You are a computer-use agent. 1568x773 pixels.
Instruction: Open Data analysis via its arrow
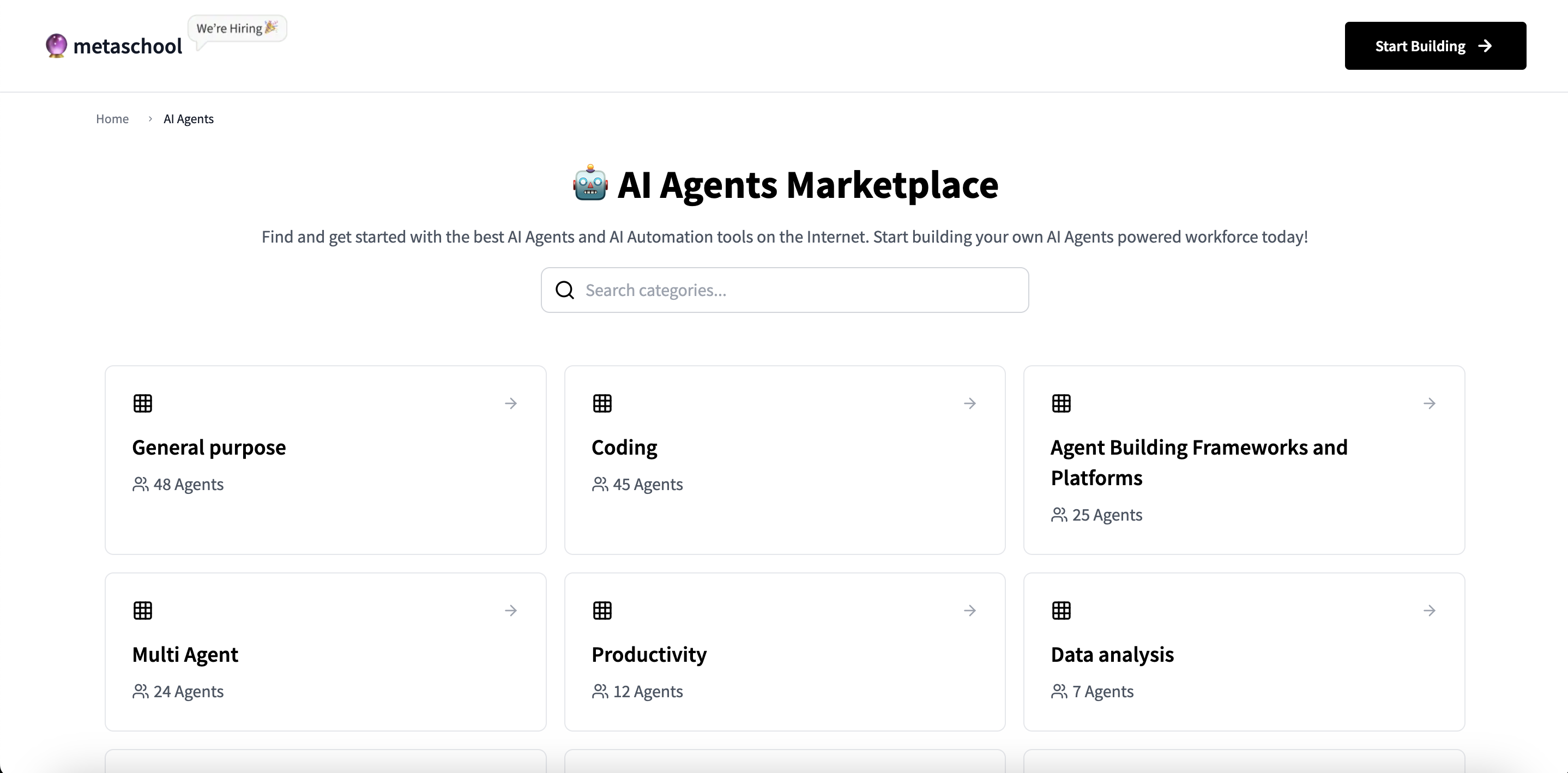[x=1429, y=611]
